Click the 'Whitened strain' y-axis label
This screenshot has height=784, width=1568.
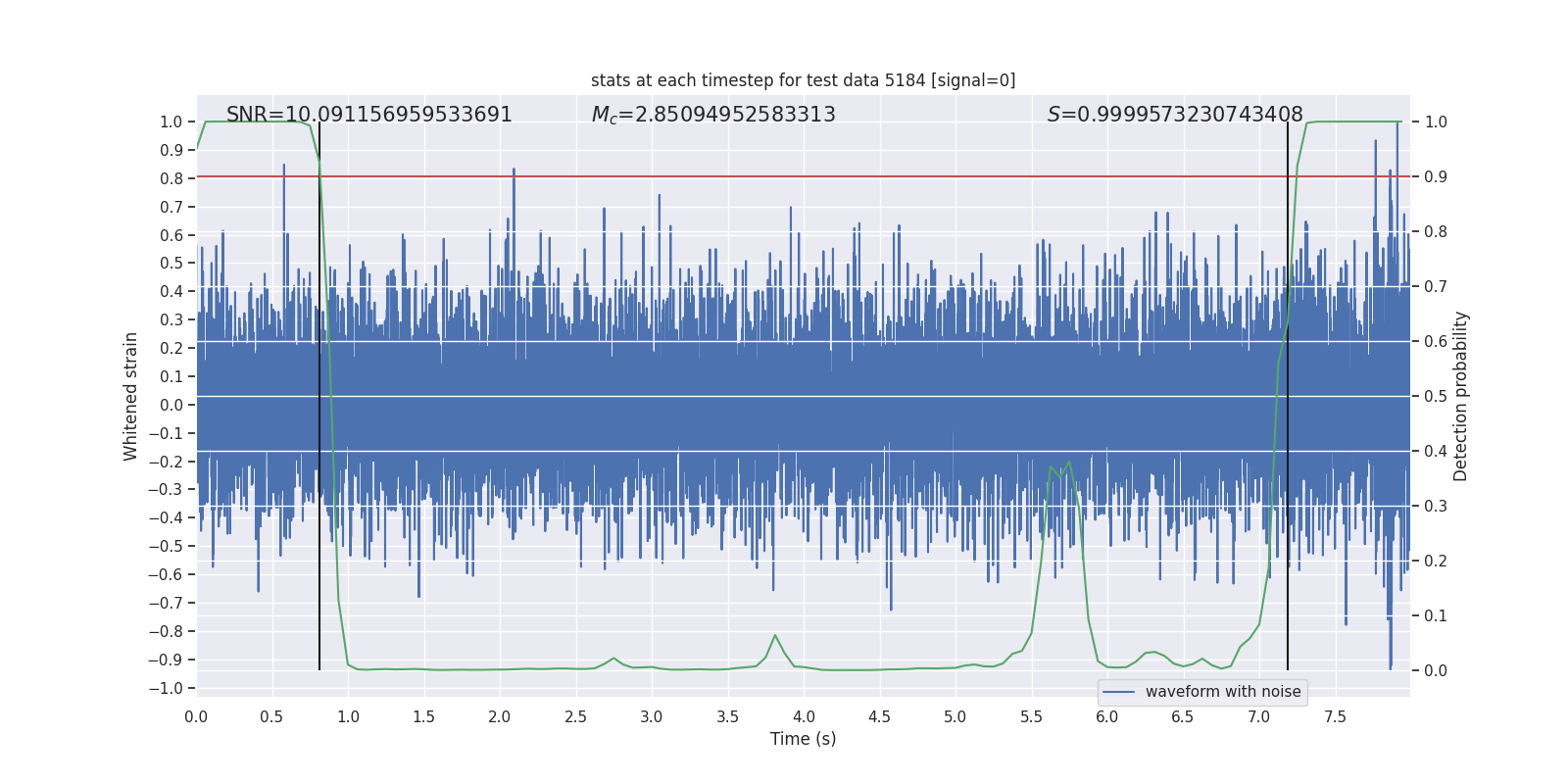[x=131, y=396]
